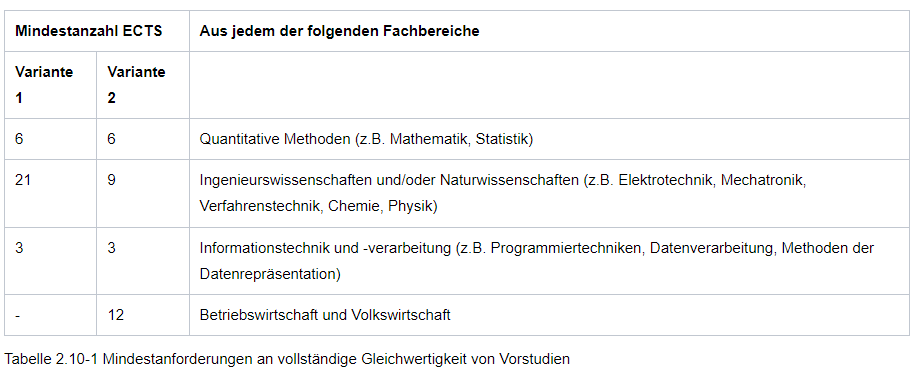Click the empty cell beside Variante 2 header
The image size is (919, 378).
tap(549, 85)
